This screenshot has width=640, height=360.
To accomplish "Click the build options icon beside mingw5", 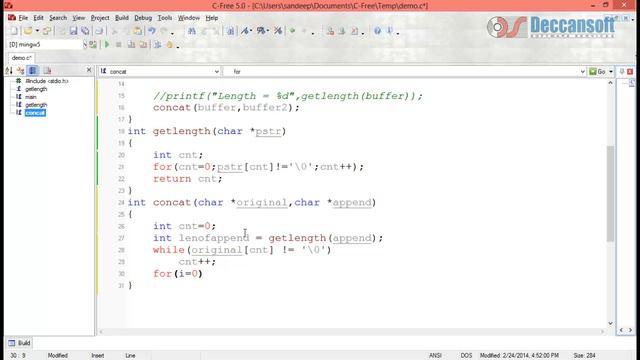I will point(93,44).
